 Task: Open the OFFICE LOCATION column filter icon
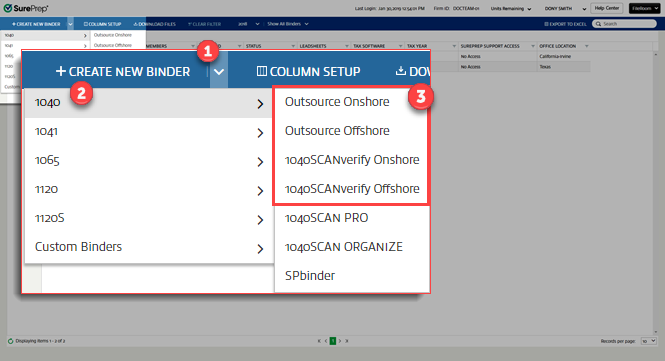587,46
